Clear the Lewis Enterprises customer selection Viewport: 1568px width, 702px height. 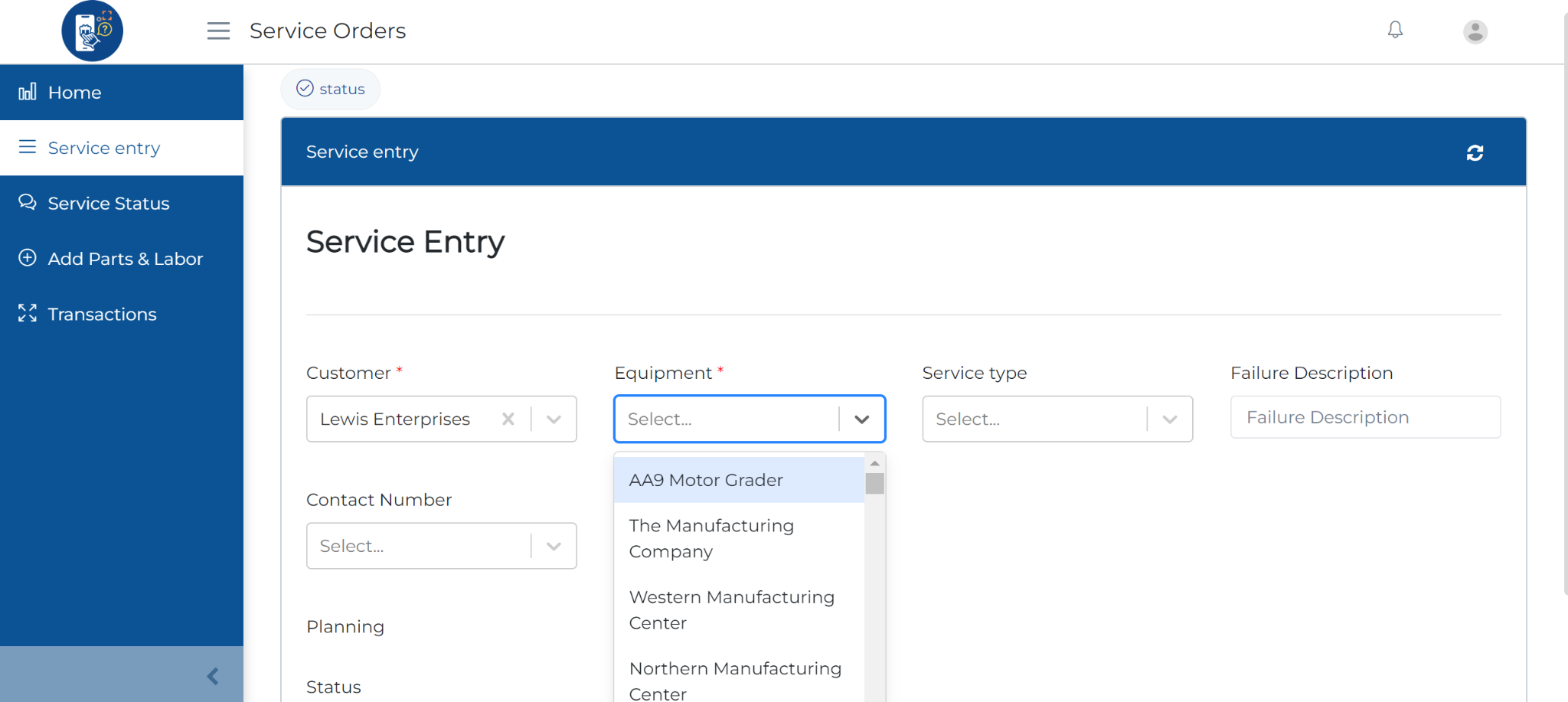click(508, 419)
